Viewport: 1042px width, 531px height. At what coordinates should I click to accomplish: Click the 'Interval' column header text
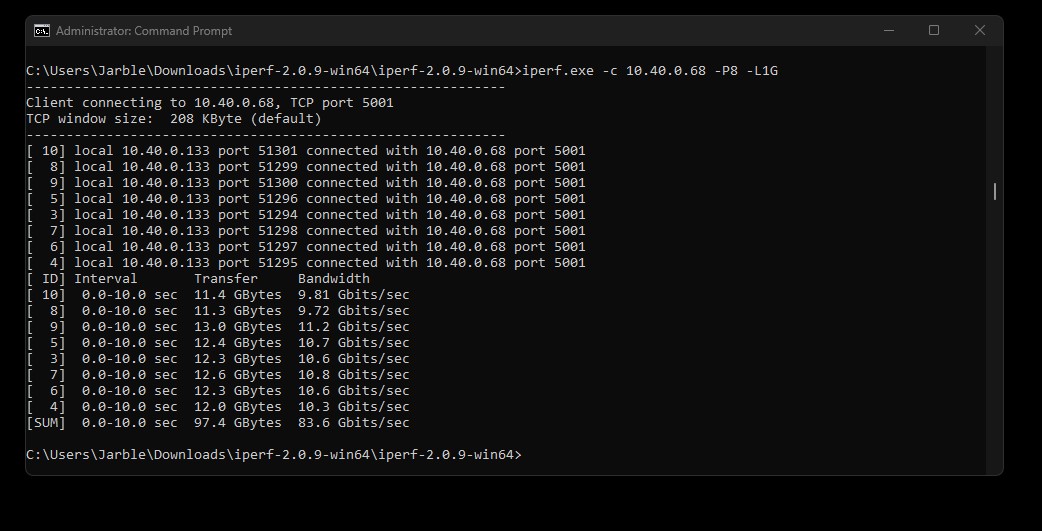pos(106,278)
